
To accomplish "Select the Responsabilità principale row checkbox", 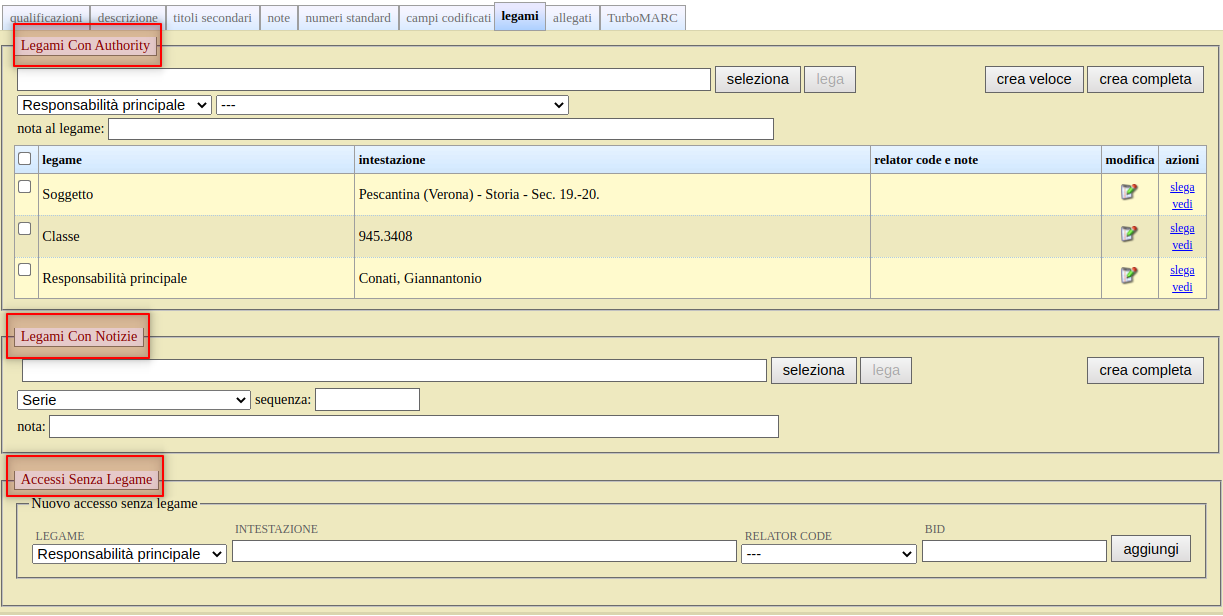I will 25,270.
